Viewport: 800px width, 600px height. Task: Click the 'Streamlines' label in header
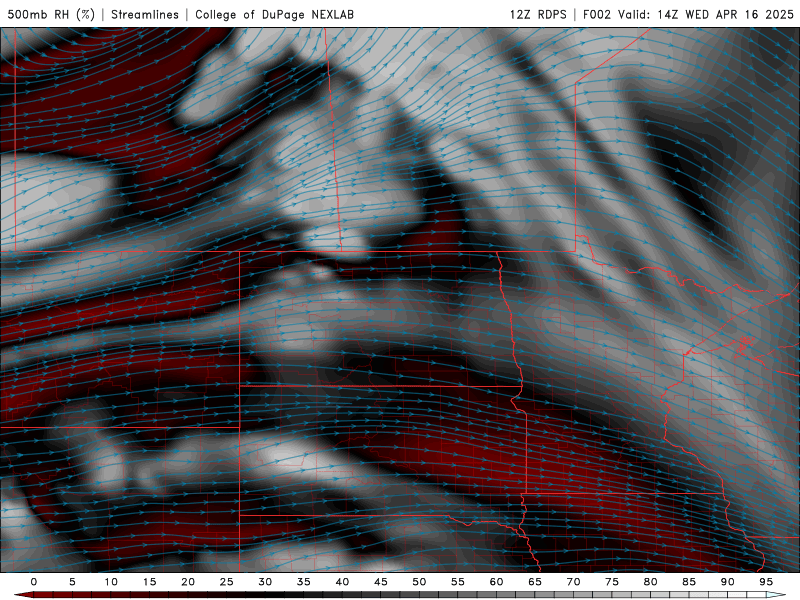coord(145,14)
